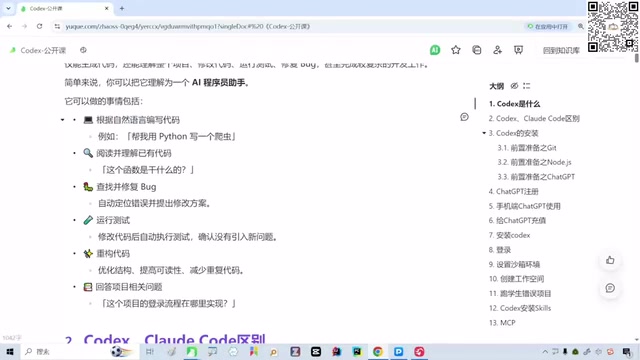Image resolution: width=640 pixels, height=360 pixels.
Task: Go to outline item 10. 创建工作空间
Action: coord(516,279)
